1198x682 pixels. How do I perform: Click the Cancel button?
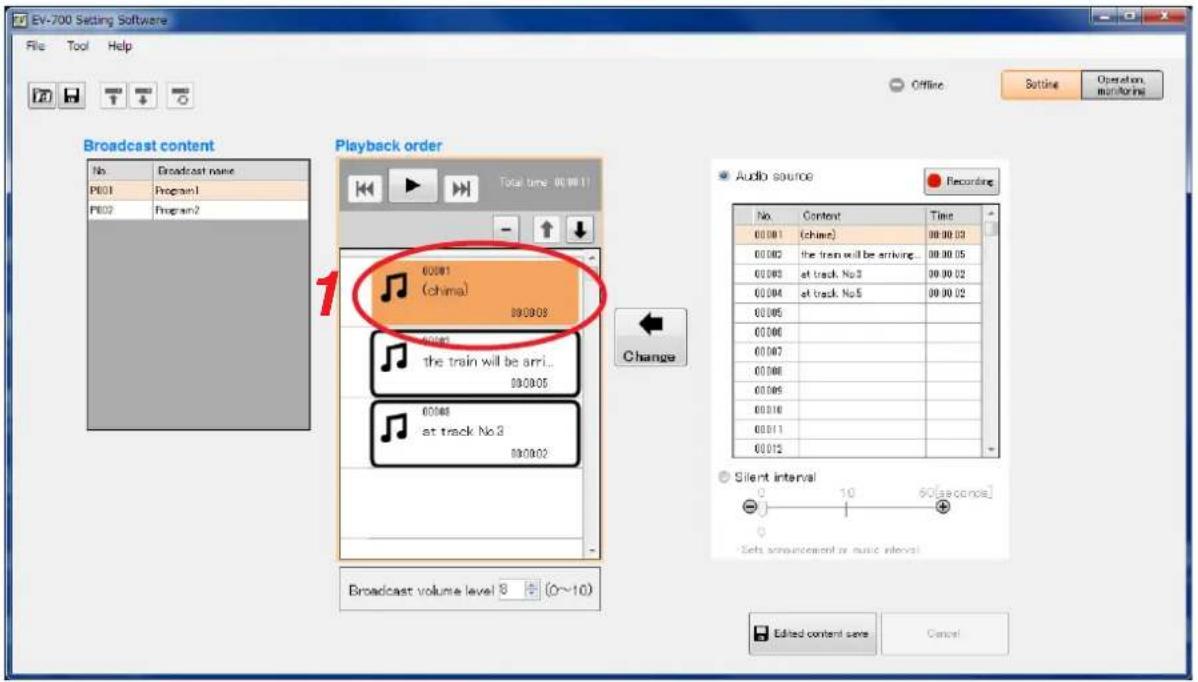click(944, 633)
